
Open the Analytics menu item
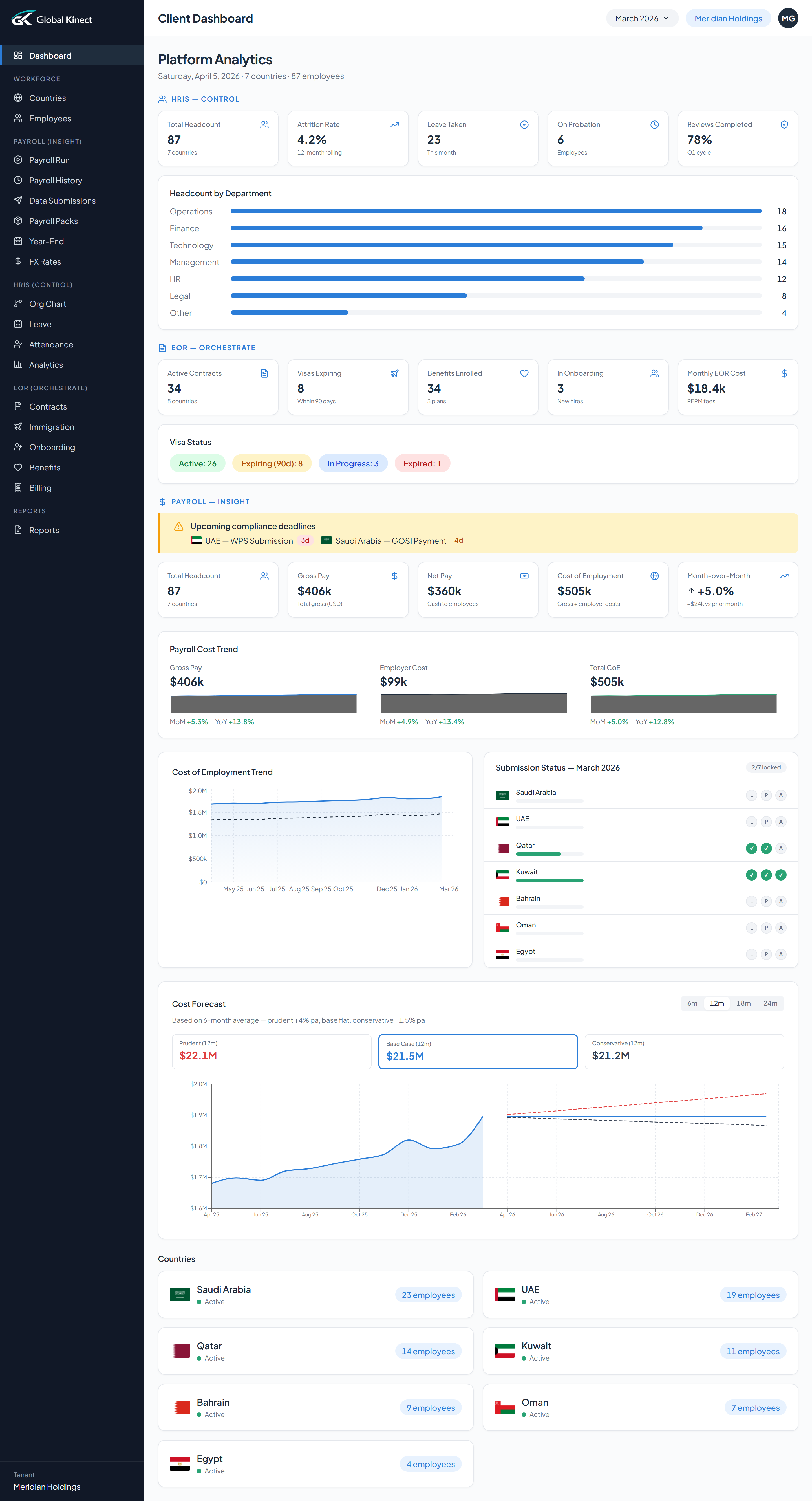[46, 365]
